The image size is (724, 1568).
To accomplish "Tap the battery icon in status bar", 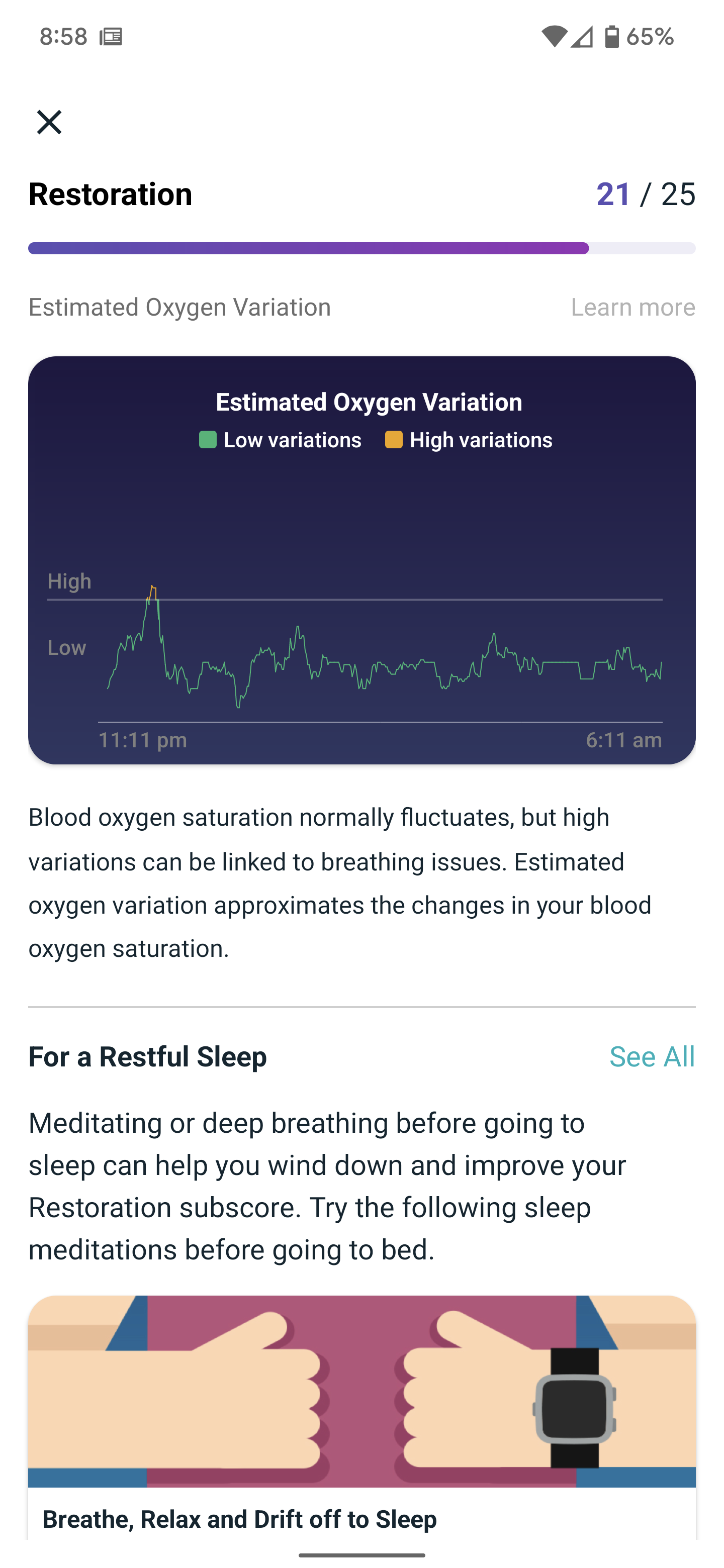I will 611,37.
